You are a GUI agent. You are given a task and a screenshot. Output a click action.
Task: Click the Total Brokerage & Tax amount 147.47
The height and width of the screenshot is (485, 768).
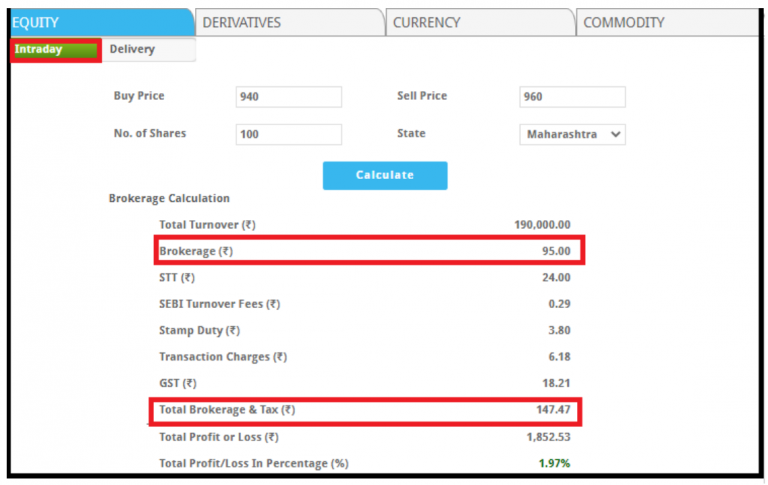coord(553,410)
